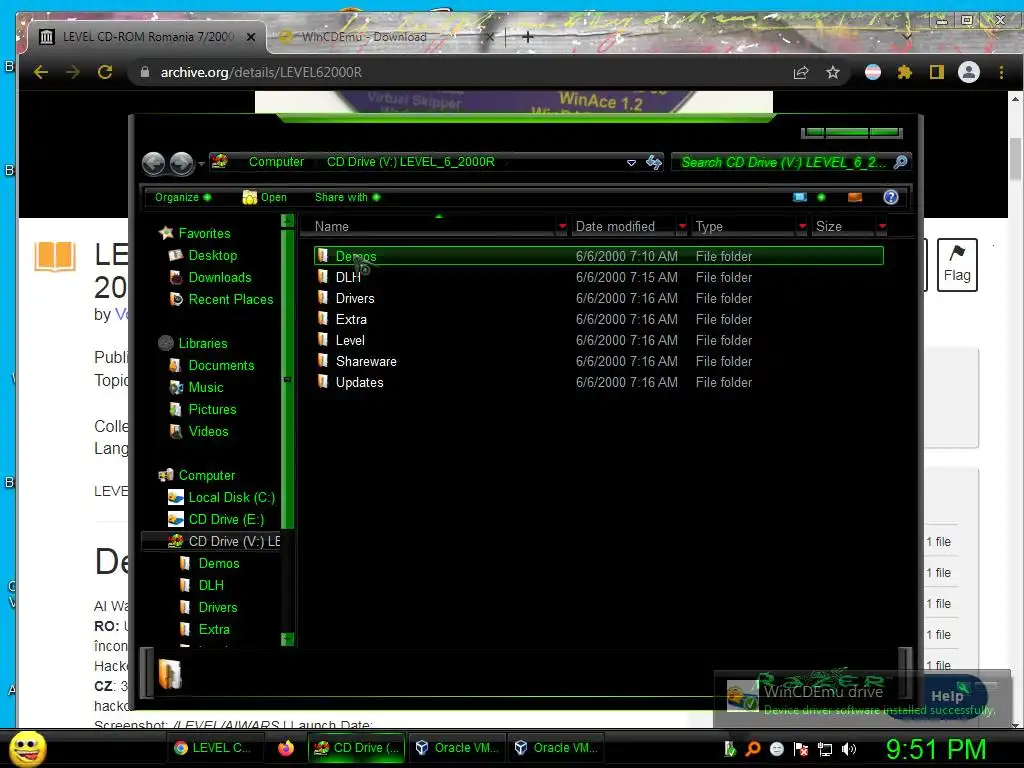Open Documents library
This screenshot has width=1024, height=768.
[212, 365]
